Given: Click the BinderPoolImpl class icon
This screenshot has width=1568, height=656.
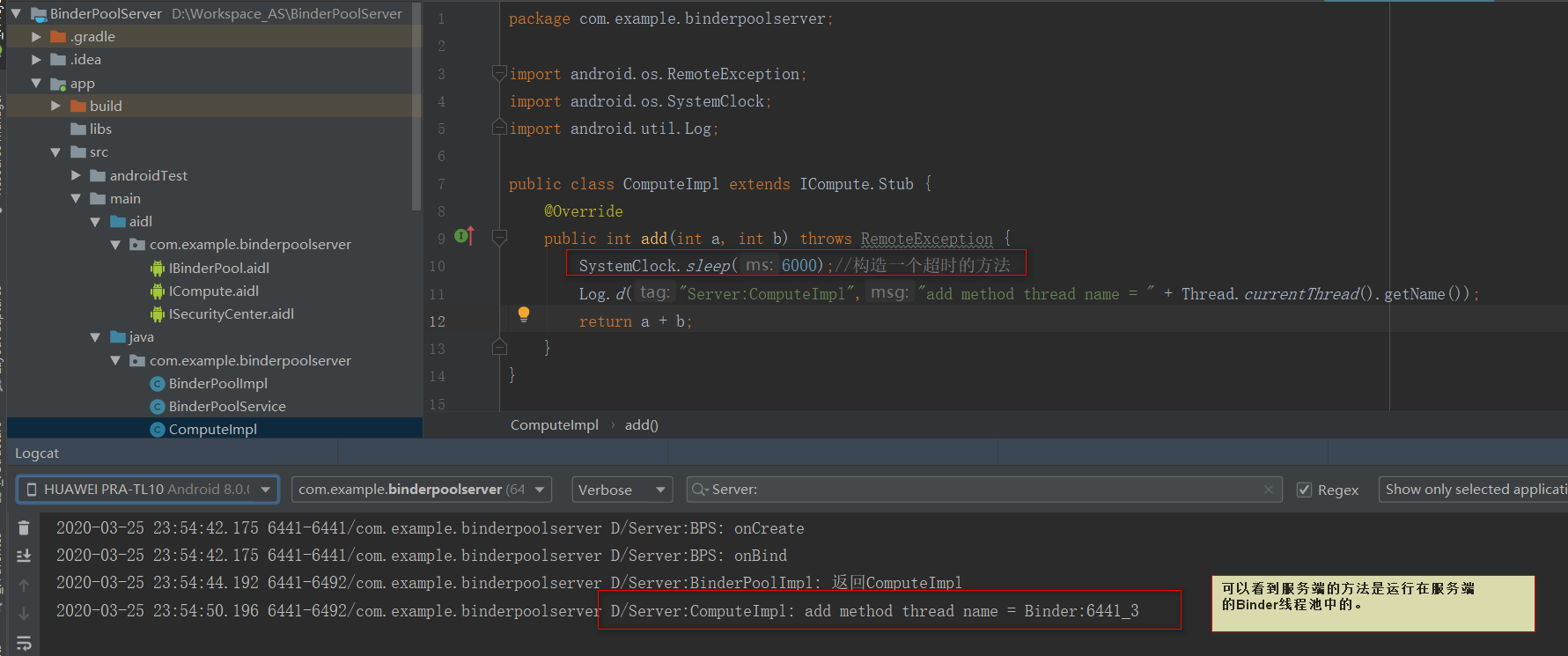Looking at the screenshot, I should (158, 383).
